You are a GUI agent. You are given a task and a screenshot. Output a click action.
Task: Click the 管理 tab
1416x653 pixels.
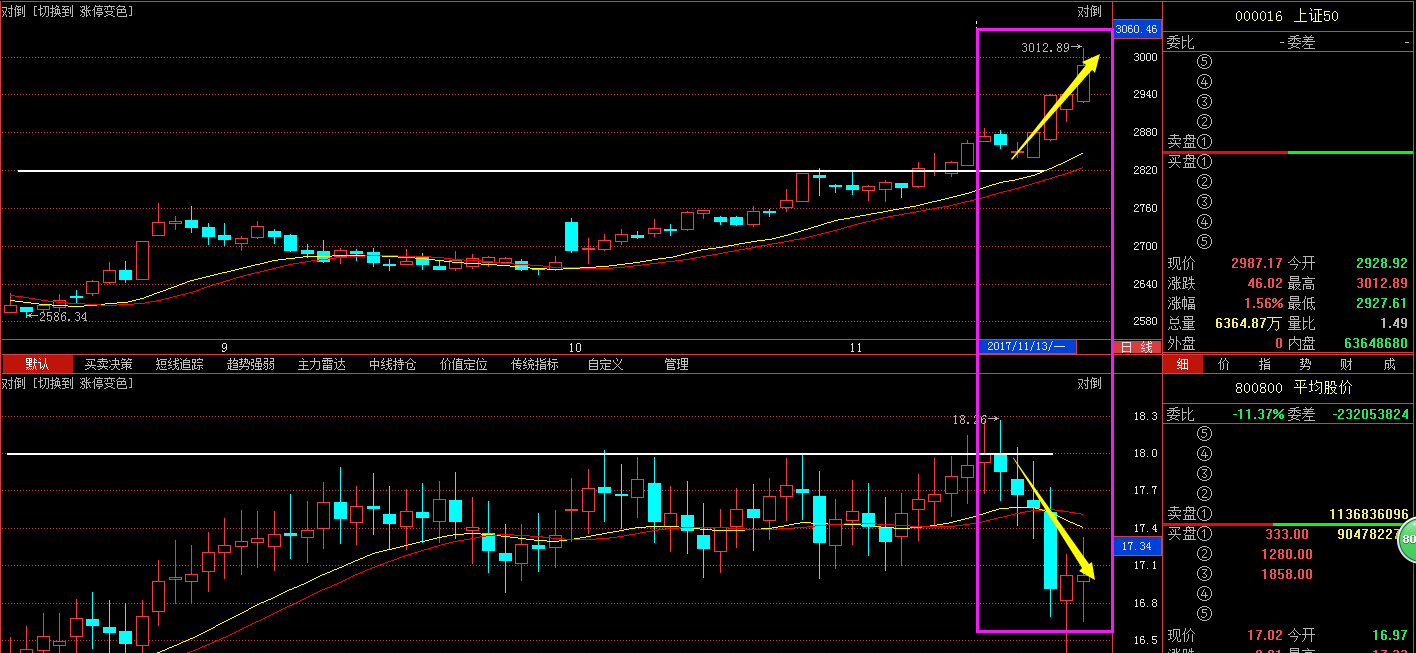tap(676, 364)
